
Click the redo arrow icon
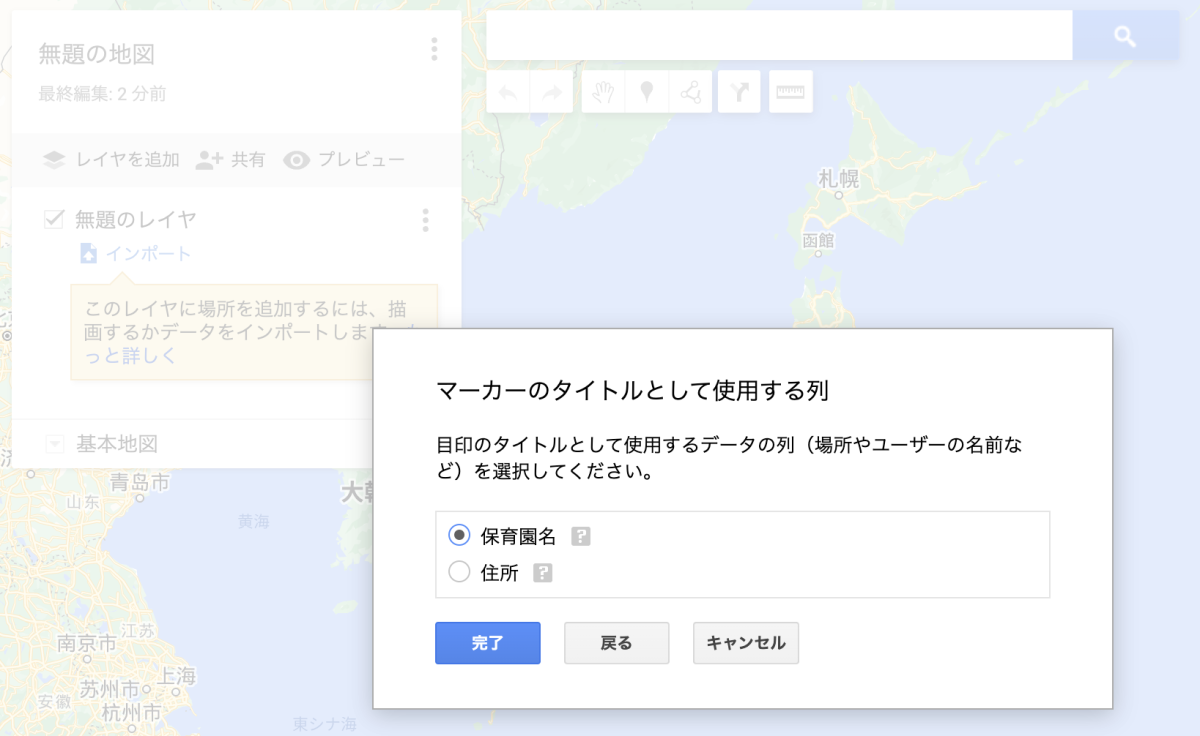551,92
